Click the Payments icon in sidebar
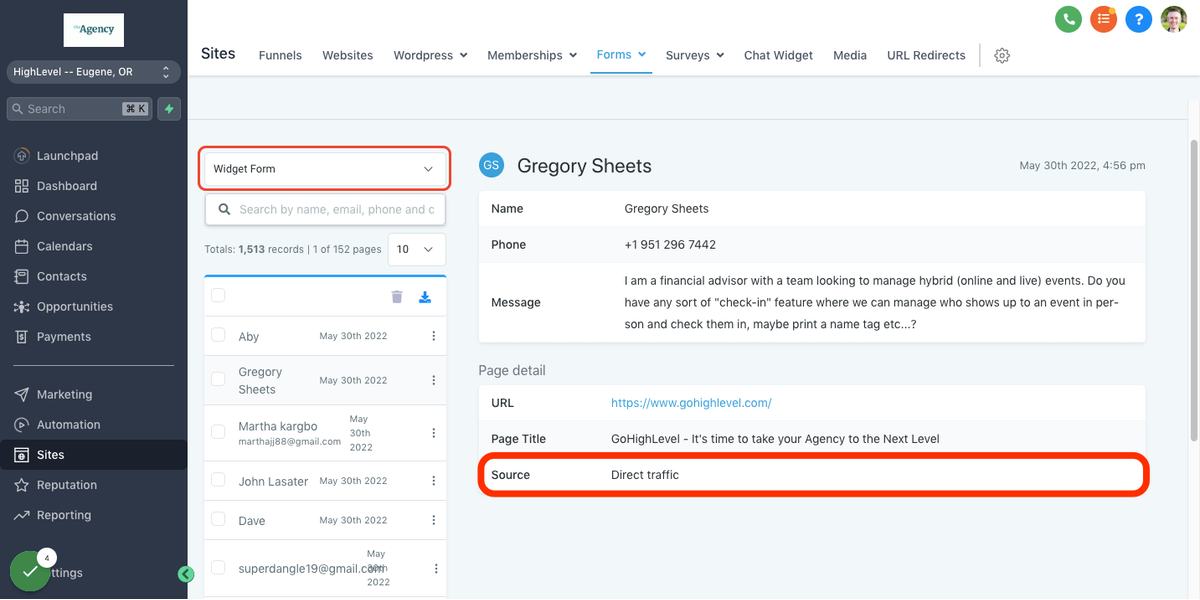The width and height of the screenshot is (1200, 600). point(22,337)
